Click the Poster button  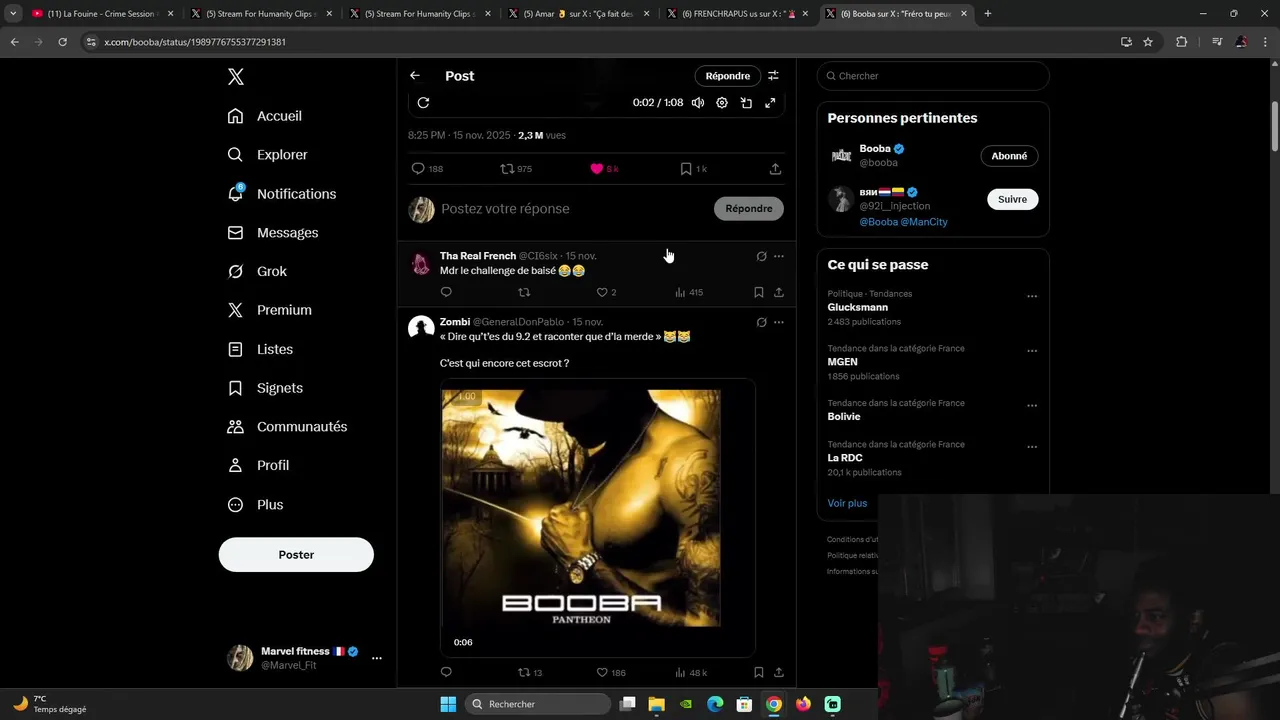click(x=296, y=554)
